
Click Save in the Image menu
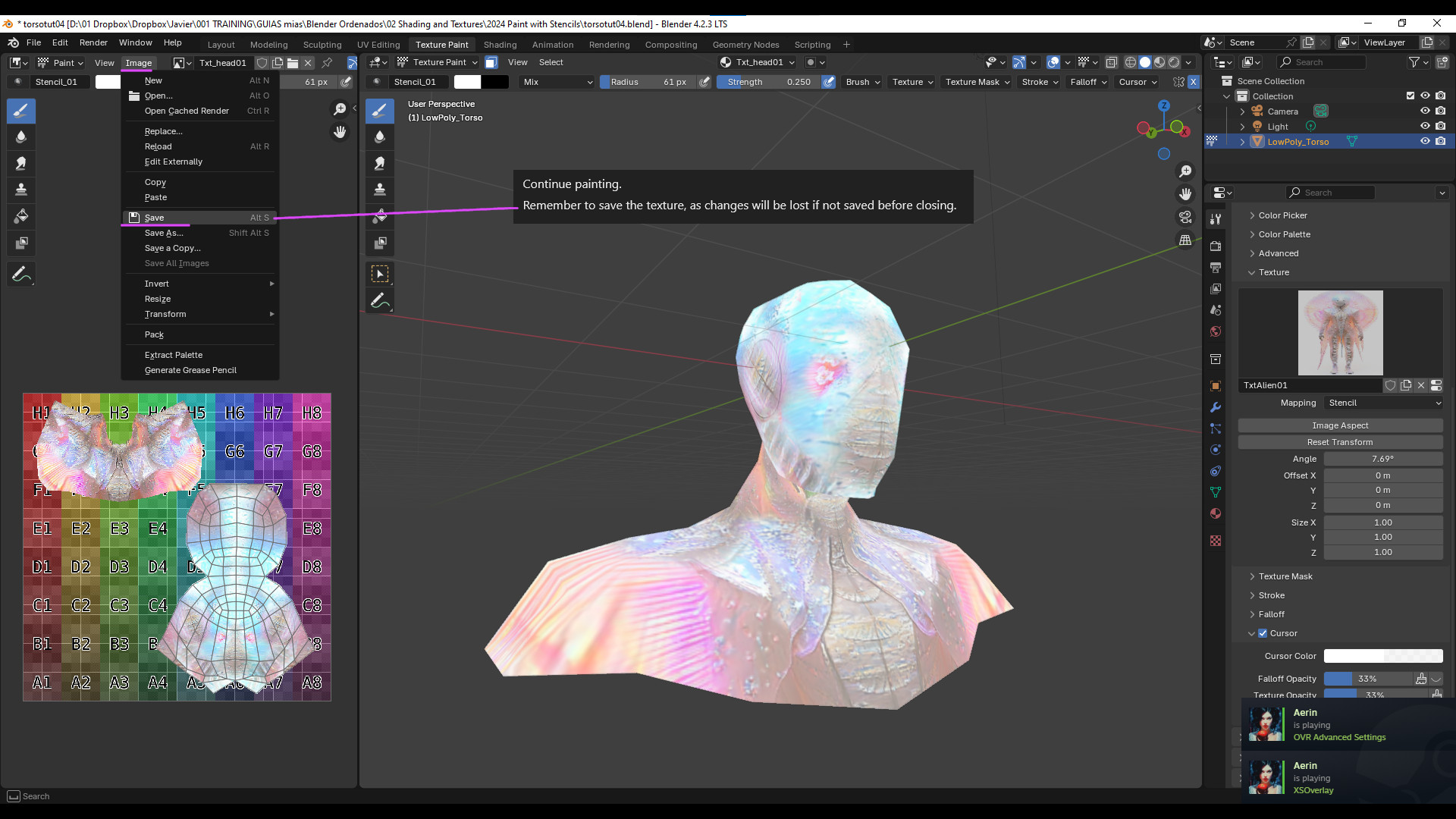200,218
